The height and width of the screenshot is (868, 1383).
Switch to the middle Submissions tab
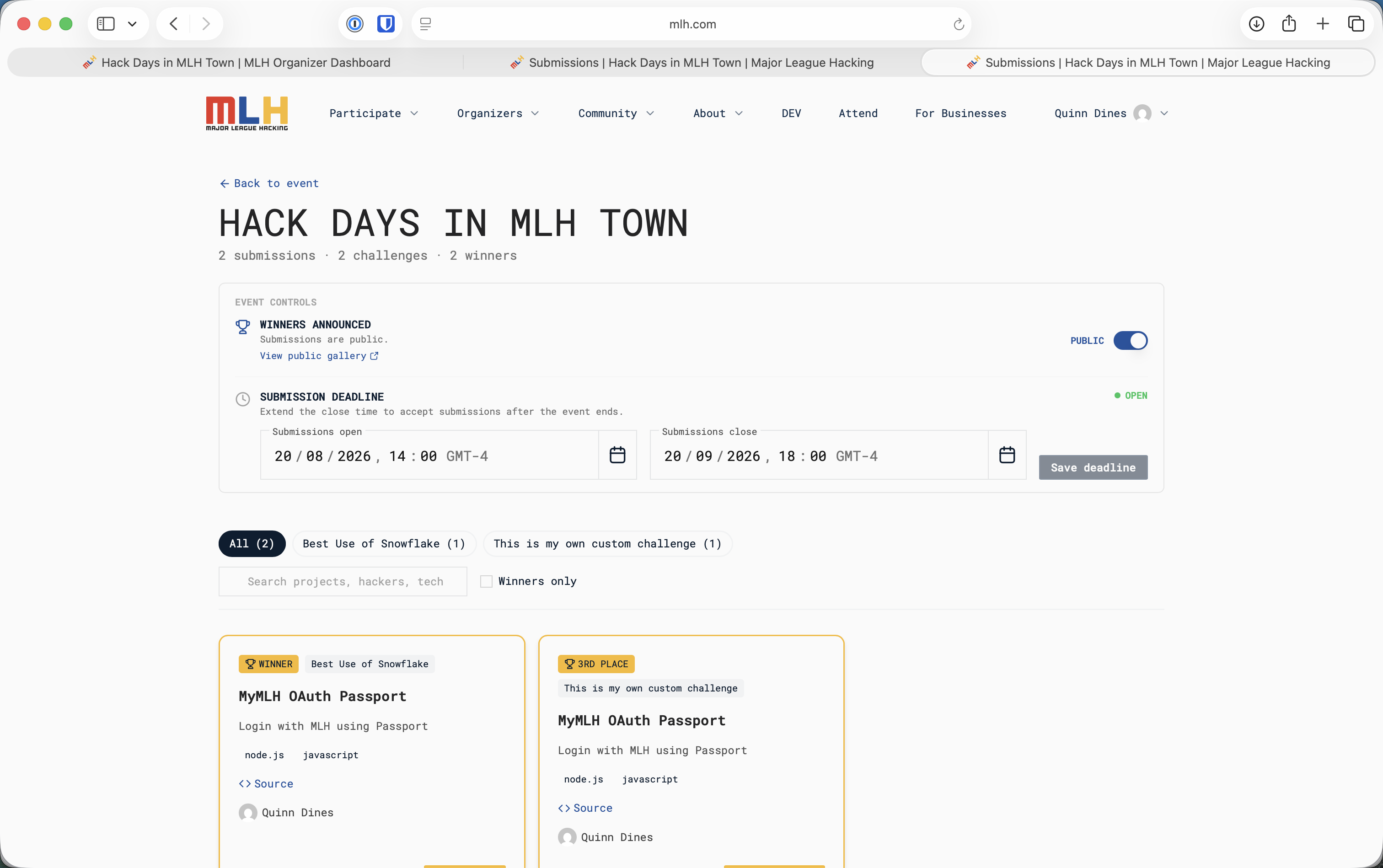coord(692,63)
